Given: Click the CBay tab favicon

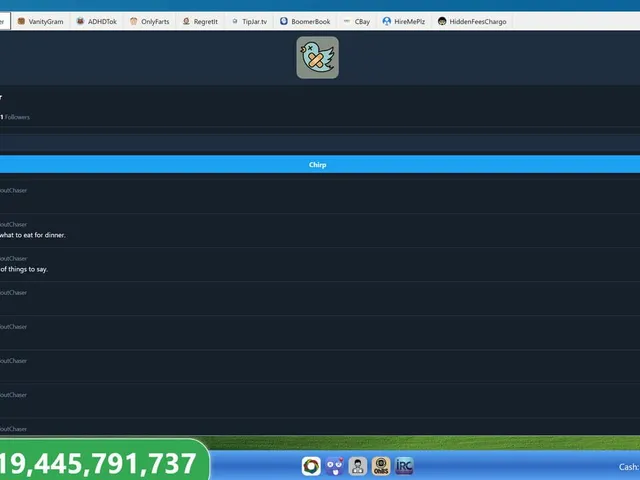Looking at the screenshot, I should (347, 21).
